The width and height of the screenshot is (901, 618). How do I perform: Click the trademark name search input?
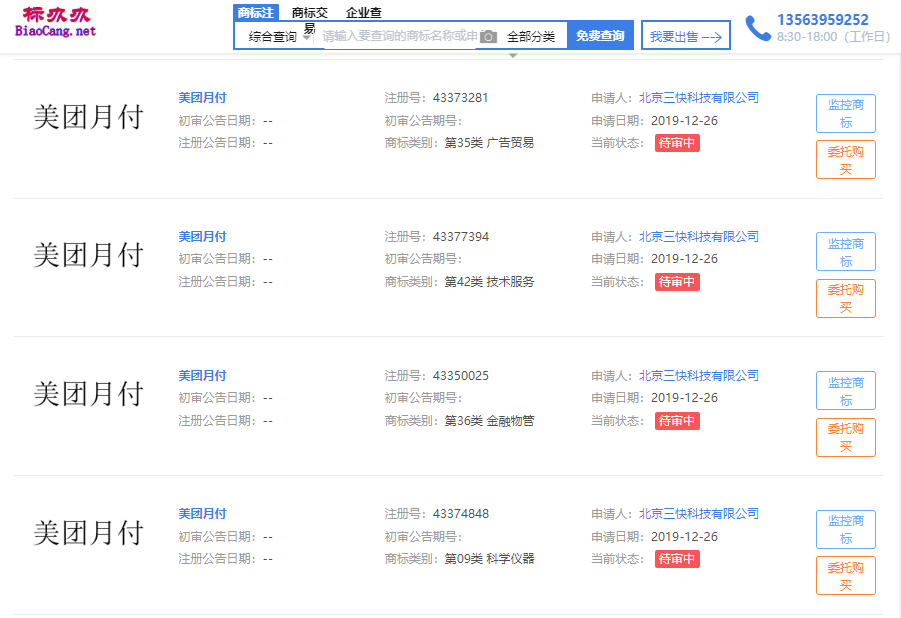[x=400, y=36]
